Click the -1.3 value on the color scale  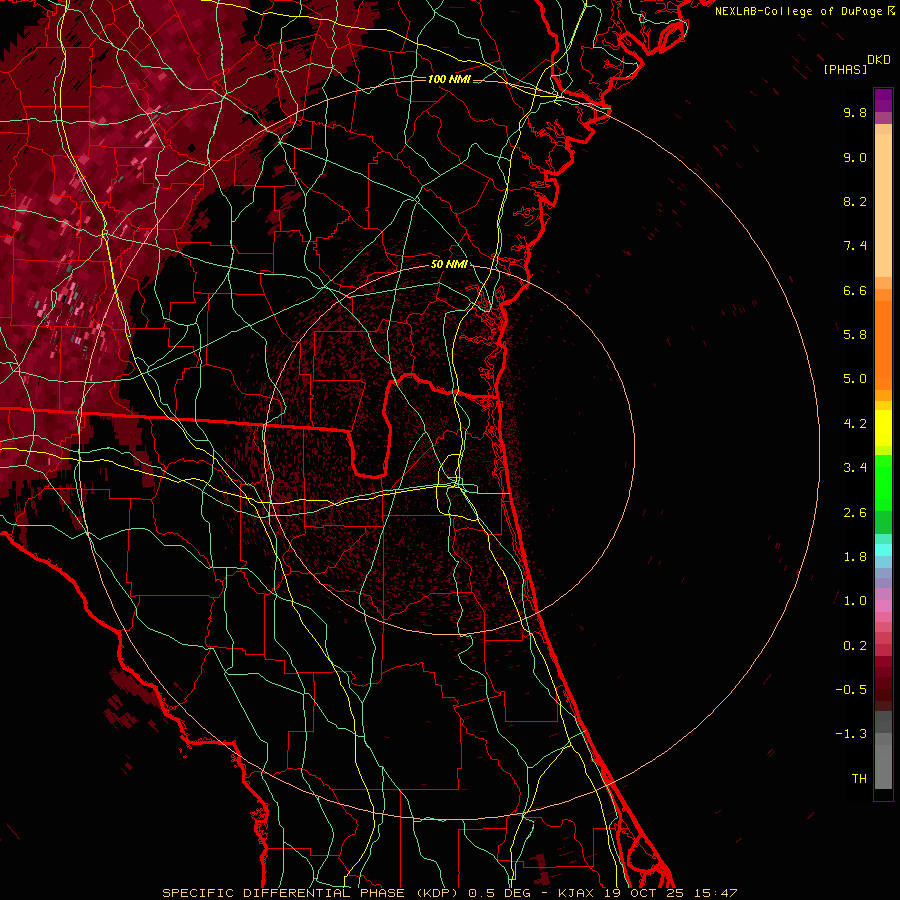(x=851, y=734)
